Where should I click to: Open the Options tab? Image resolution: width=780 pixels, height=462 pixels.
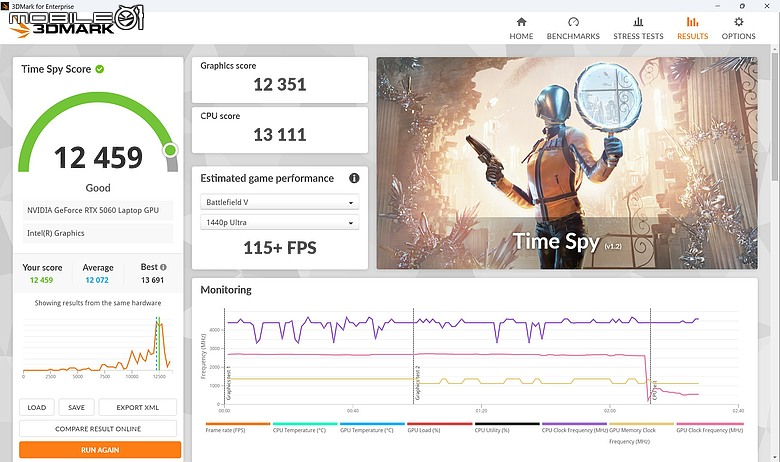click(738, 28)
